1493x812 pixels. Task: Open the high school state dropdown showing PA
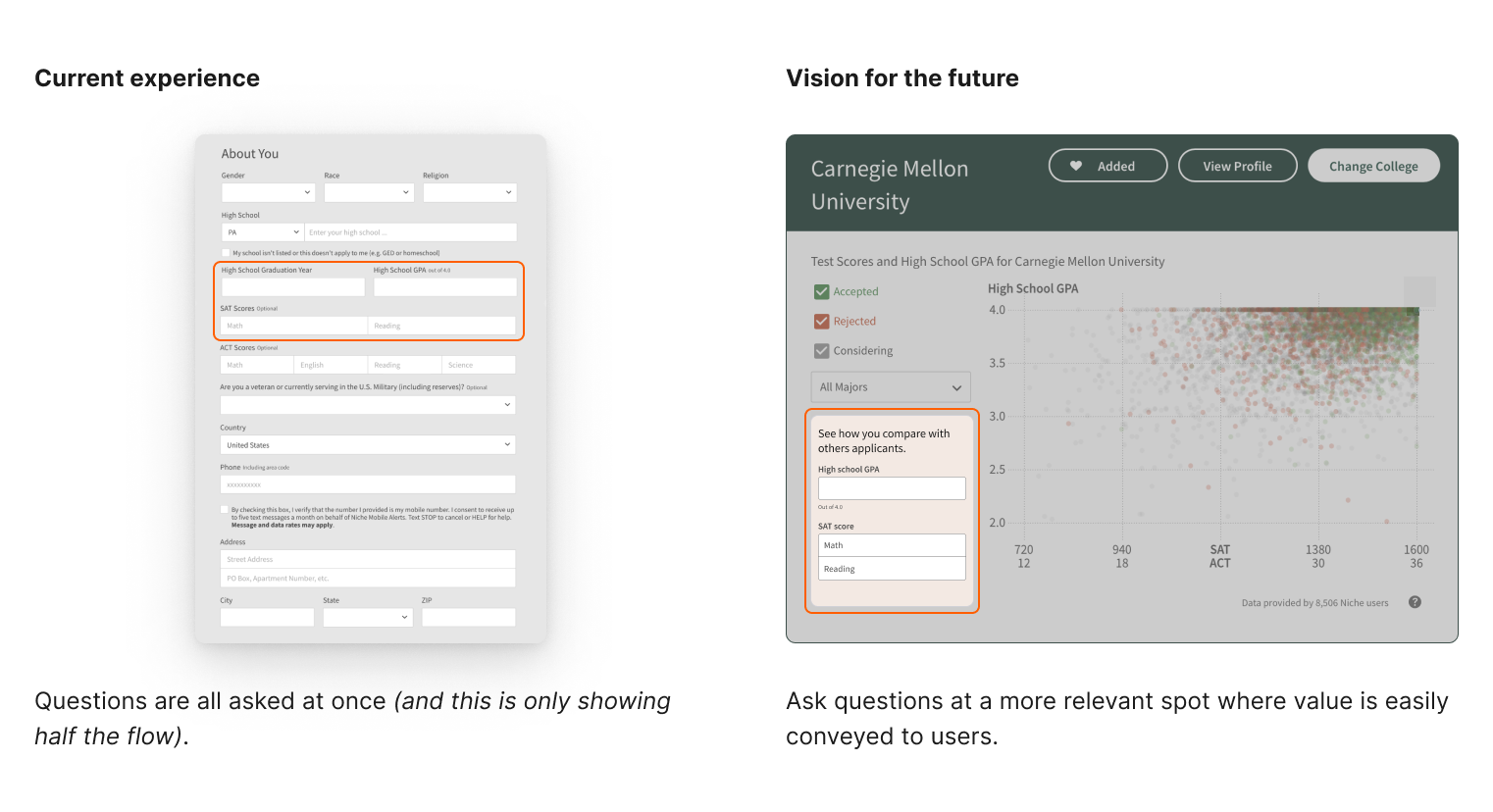(x=262, y=232)
